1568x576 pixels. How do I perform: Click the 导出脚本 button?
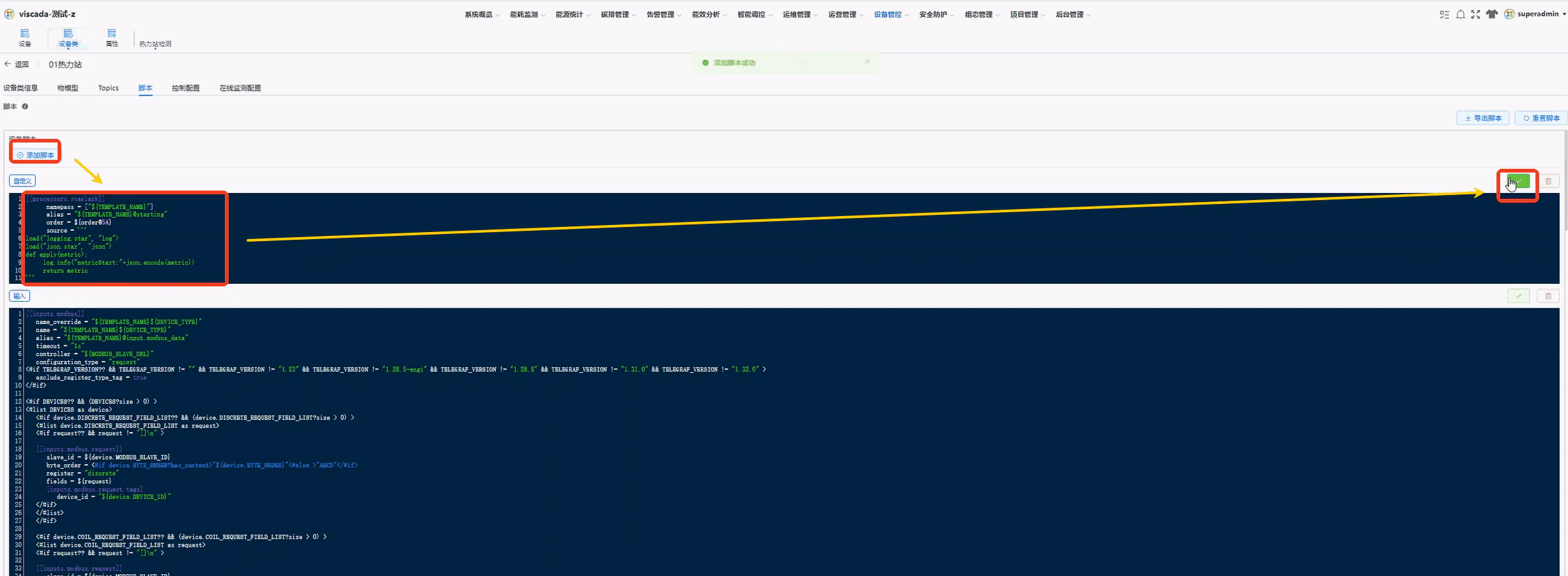pos(1483,118)
